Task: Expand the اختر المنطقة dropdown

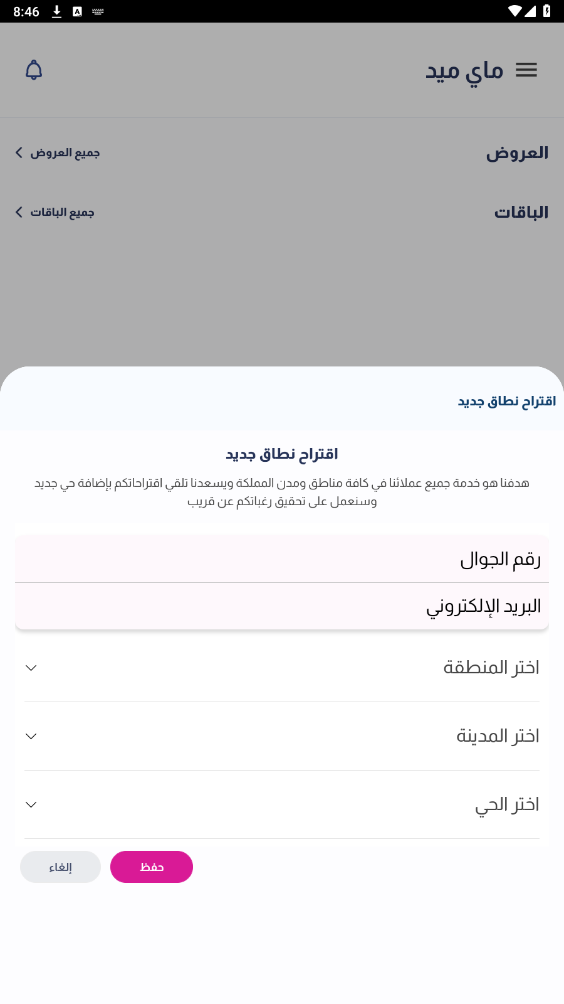Action: [282, 668]
